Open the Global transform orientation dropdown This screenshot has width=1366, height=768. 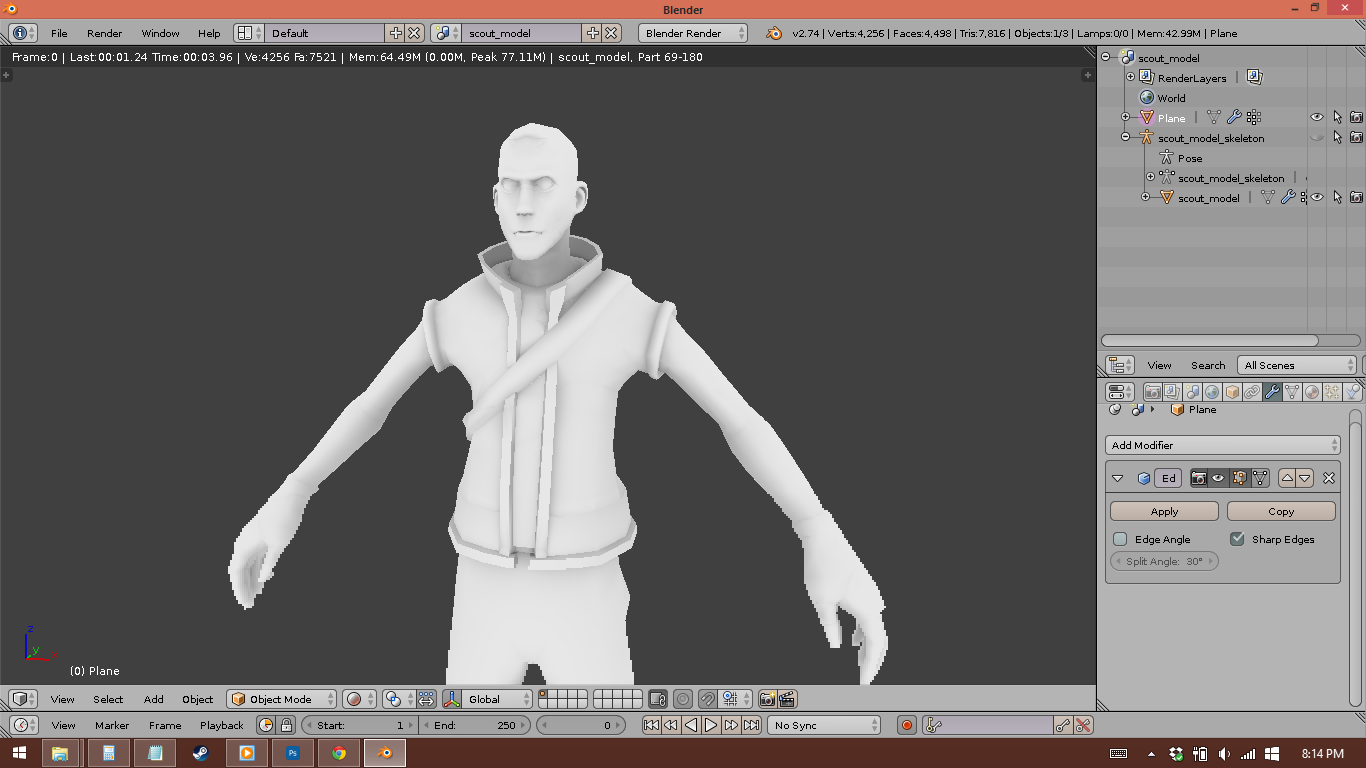point(497,699)
